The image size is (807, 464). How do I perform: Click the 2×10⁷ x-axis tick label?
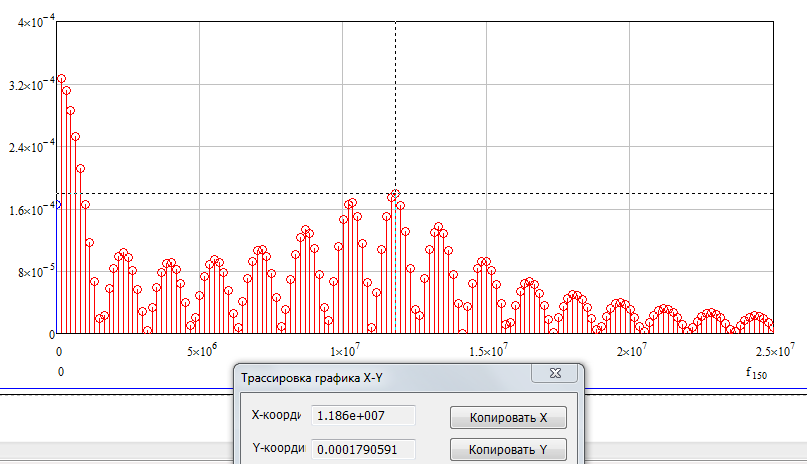[x=631, y=351]
